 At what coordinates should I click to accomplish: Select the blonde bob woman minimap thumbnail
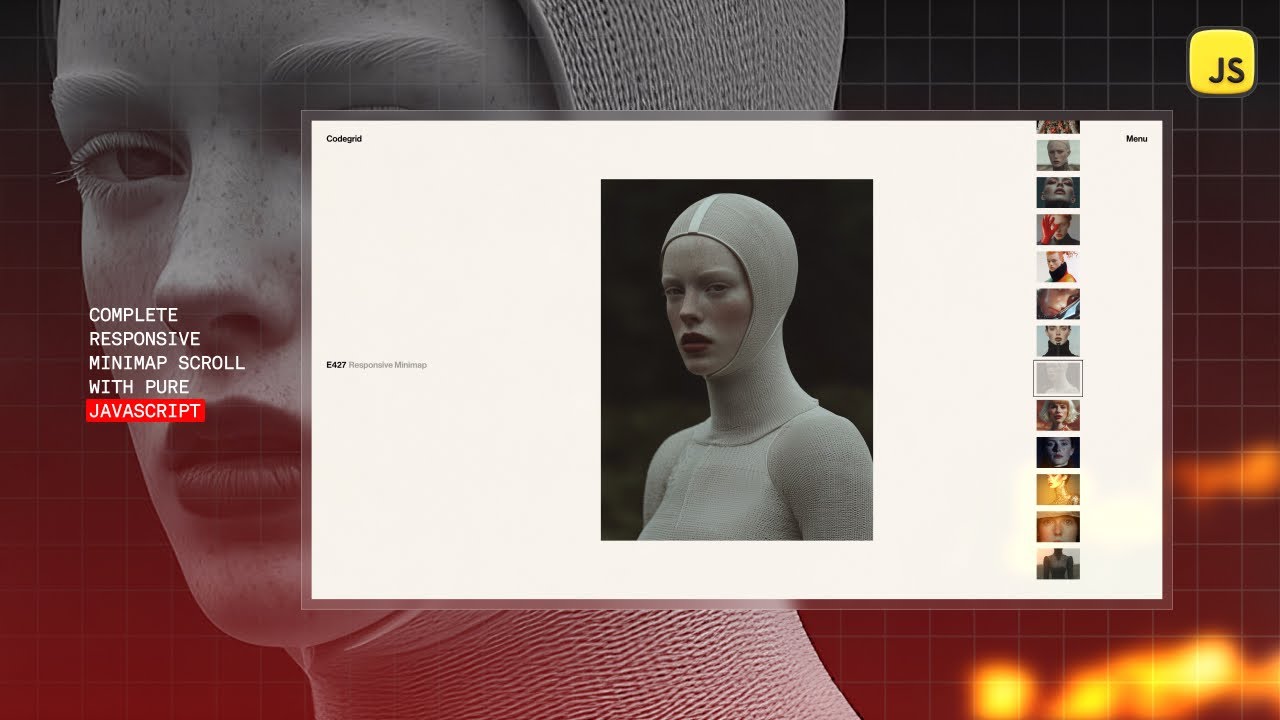click(x=1058, y=415)
